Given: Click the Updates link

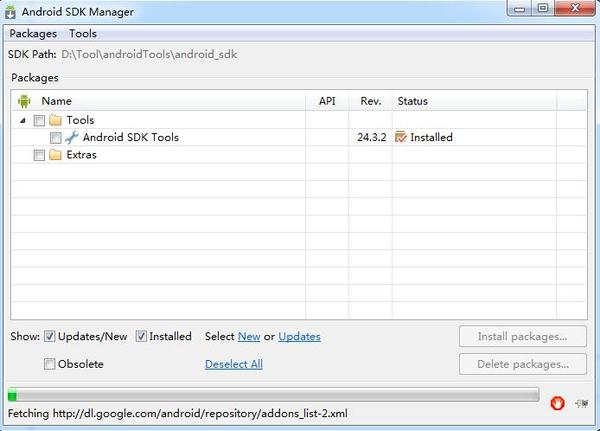Looking at the screenshot, I should tap(299, 336).
